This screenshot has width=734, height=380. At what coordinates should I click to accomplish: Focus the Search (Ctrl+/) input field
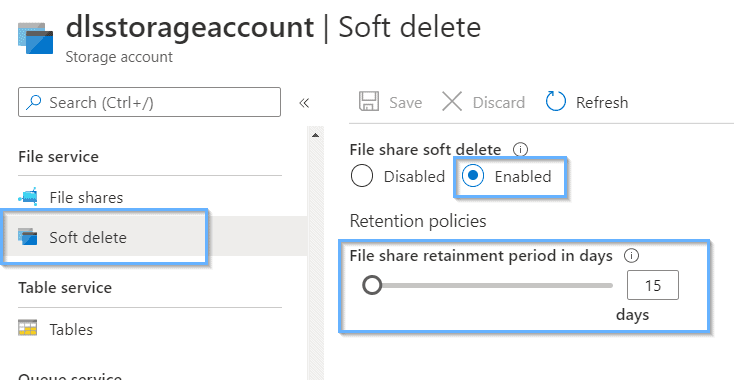pyautogui.click(x=149, y=102)
